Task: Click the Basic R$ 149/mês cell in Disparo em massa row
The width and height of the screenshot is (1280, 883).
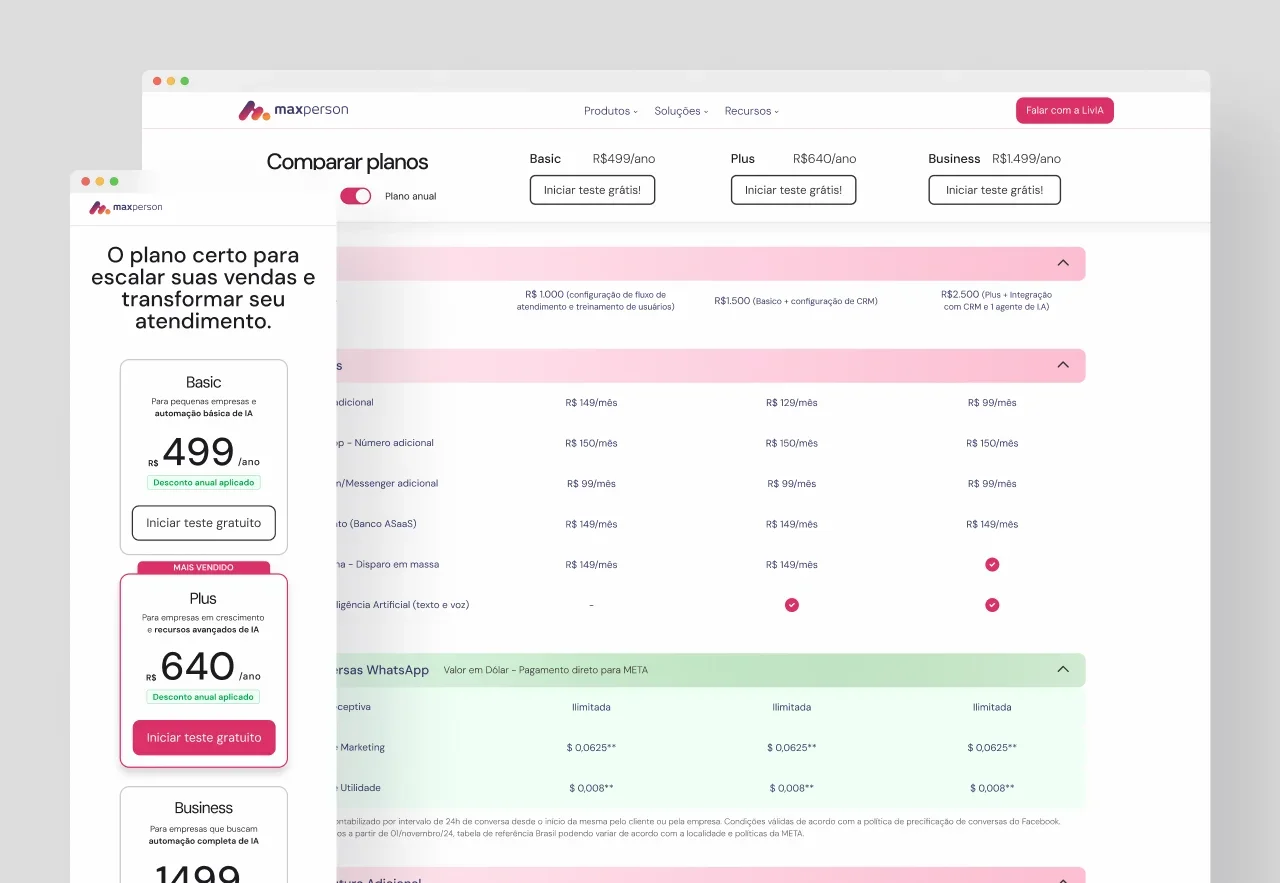Action: point(591,565)
